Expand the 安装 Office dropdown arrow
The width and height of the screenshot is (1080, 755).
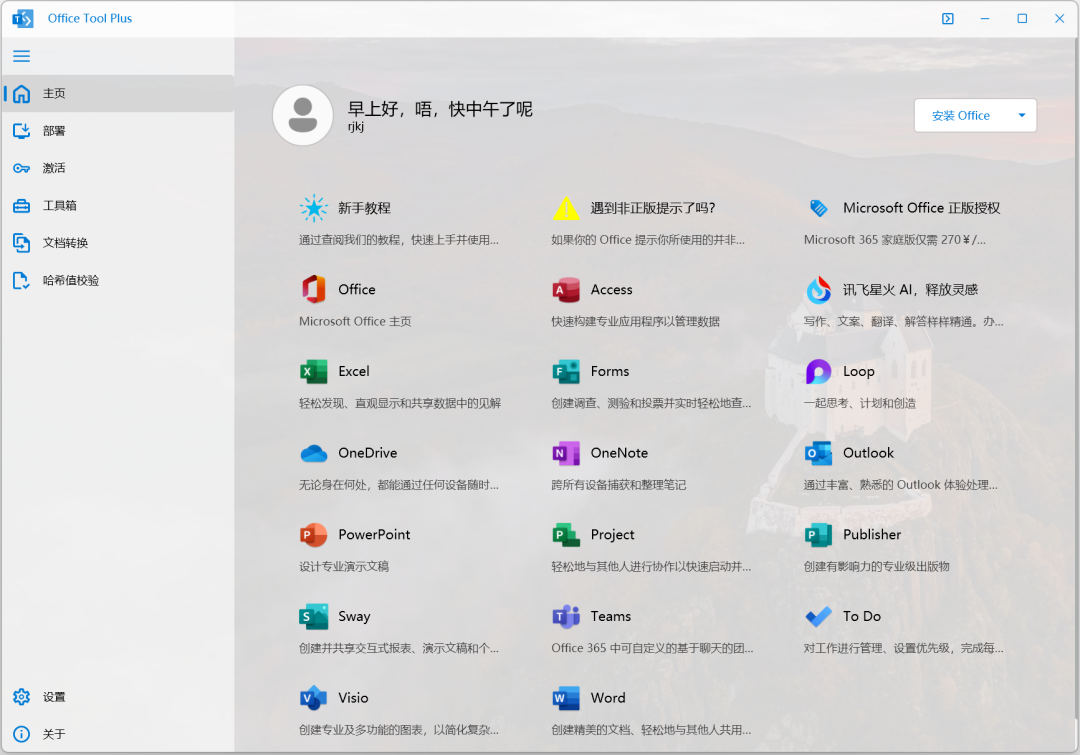pos(1022,116)
